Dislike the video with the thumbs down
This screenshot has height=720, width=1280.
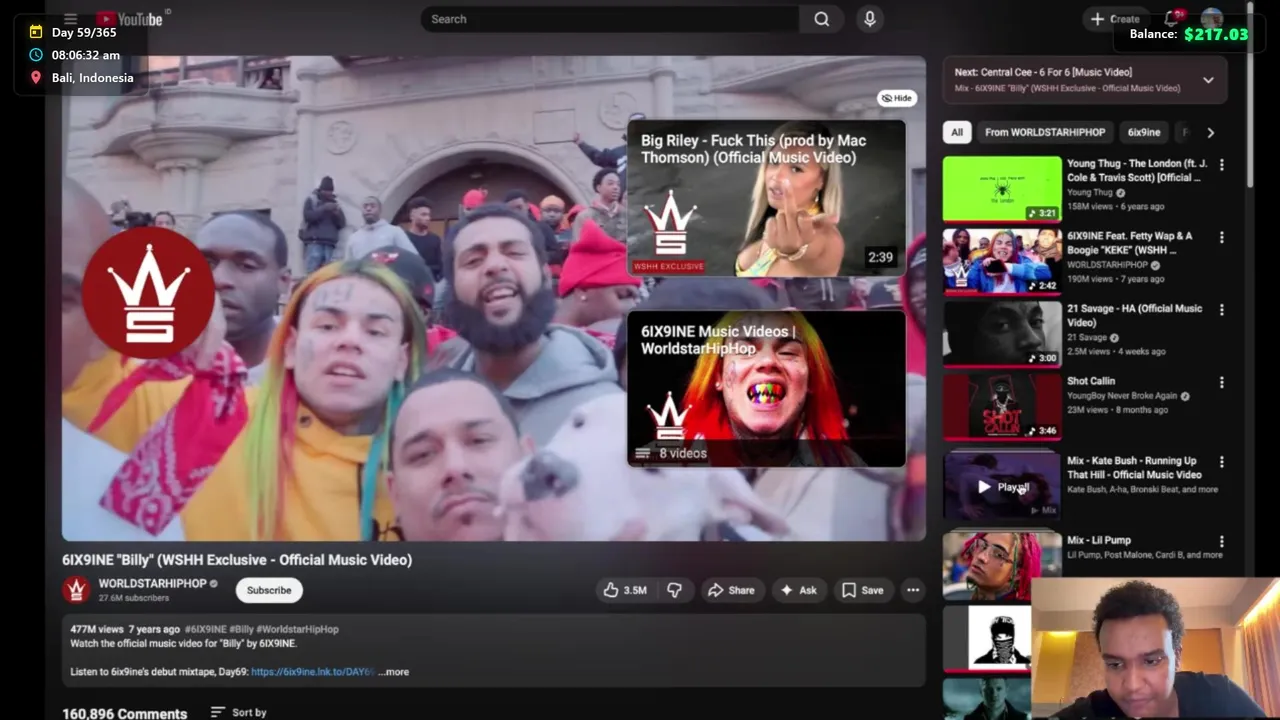pos(674,590)
